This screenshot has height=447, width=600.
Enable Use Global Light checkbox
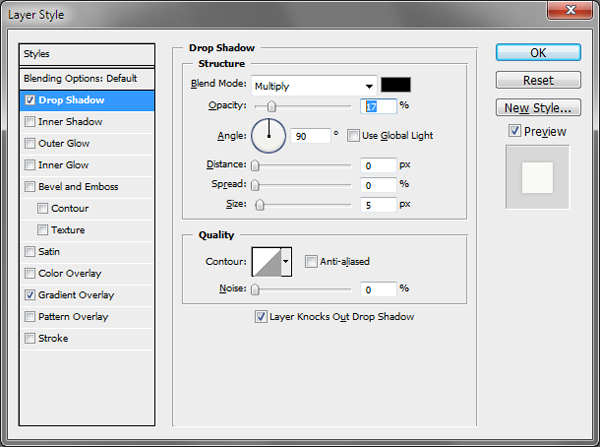353,135
